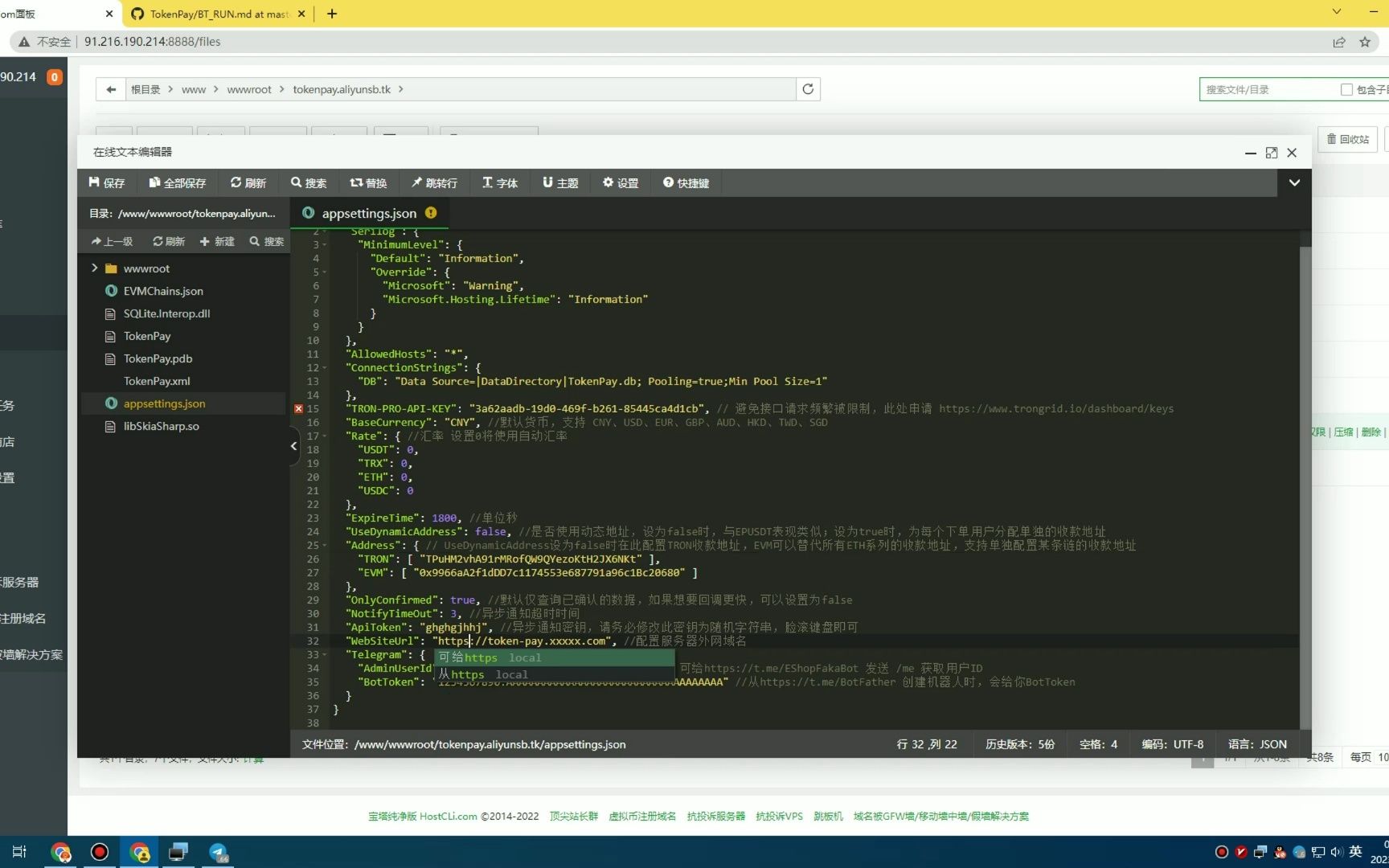Fold the code block at line 3

pyautogui.click(x=325, y=244)
